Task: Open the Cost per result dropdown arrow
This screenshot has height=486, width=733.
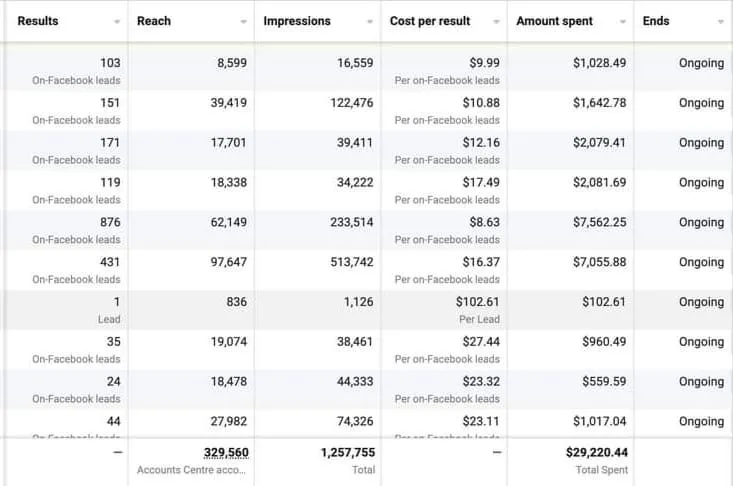Action: tap(497, 22)
